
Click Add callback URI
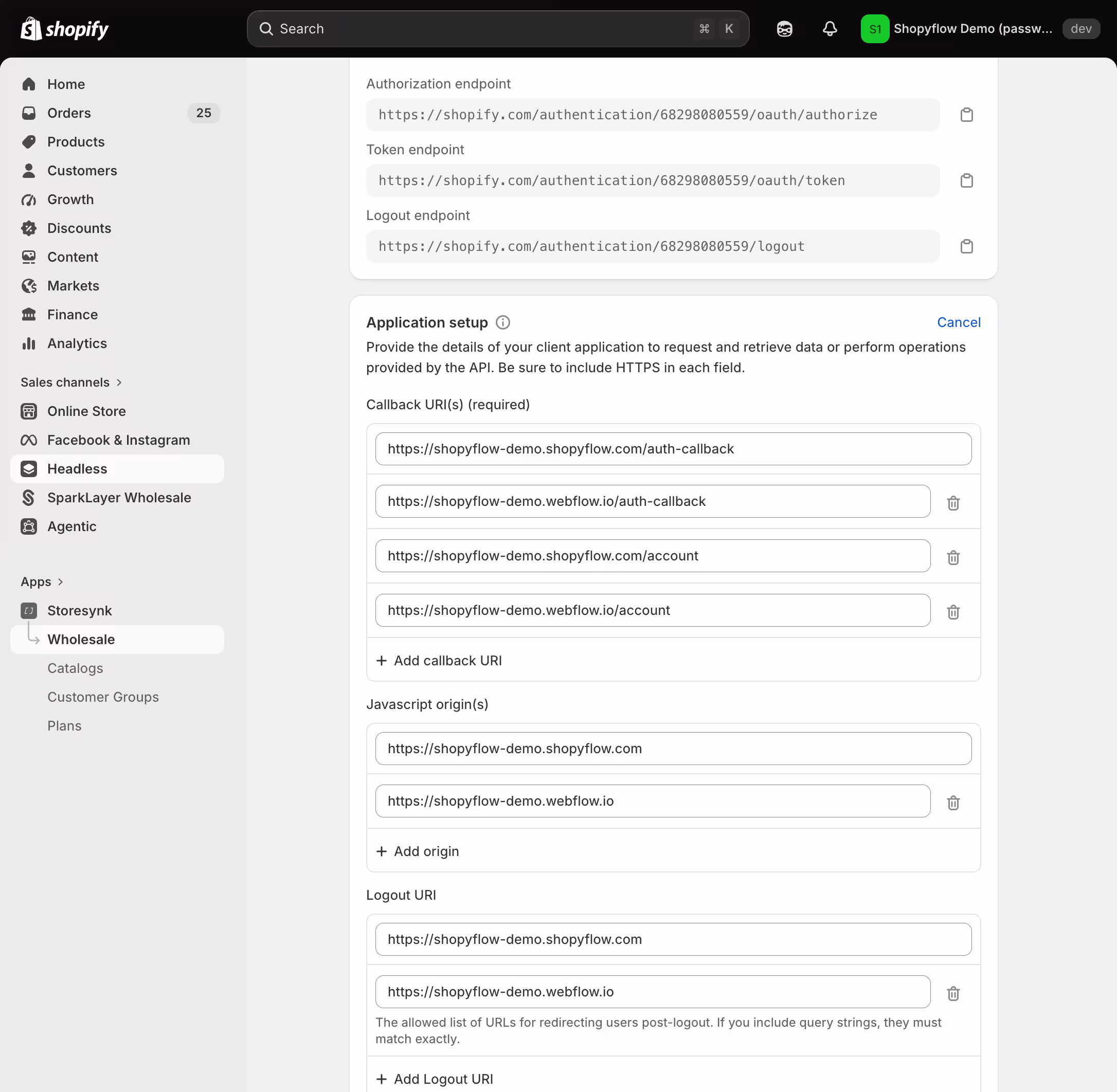(x=439, y=661)
